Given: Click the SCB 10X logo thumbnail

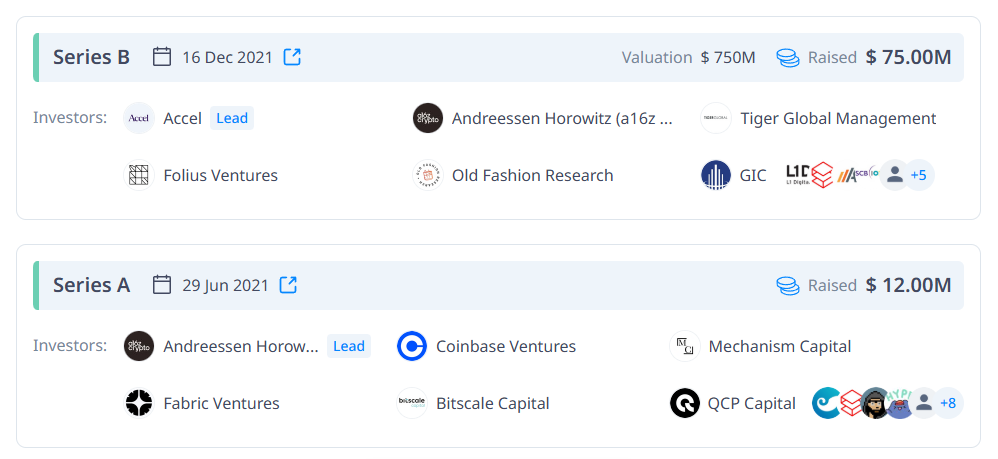Looking at the screenshot, I should click(868, 173).
